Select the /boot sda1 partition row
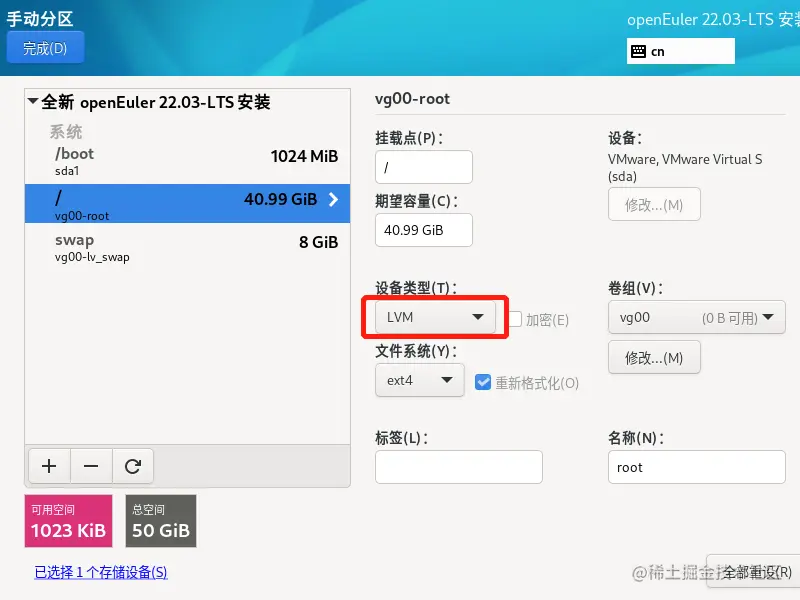 [187, 161]
